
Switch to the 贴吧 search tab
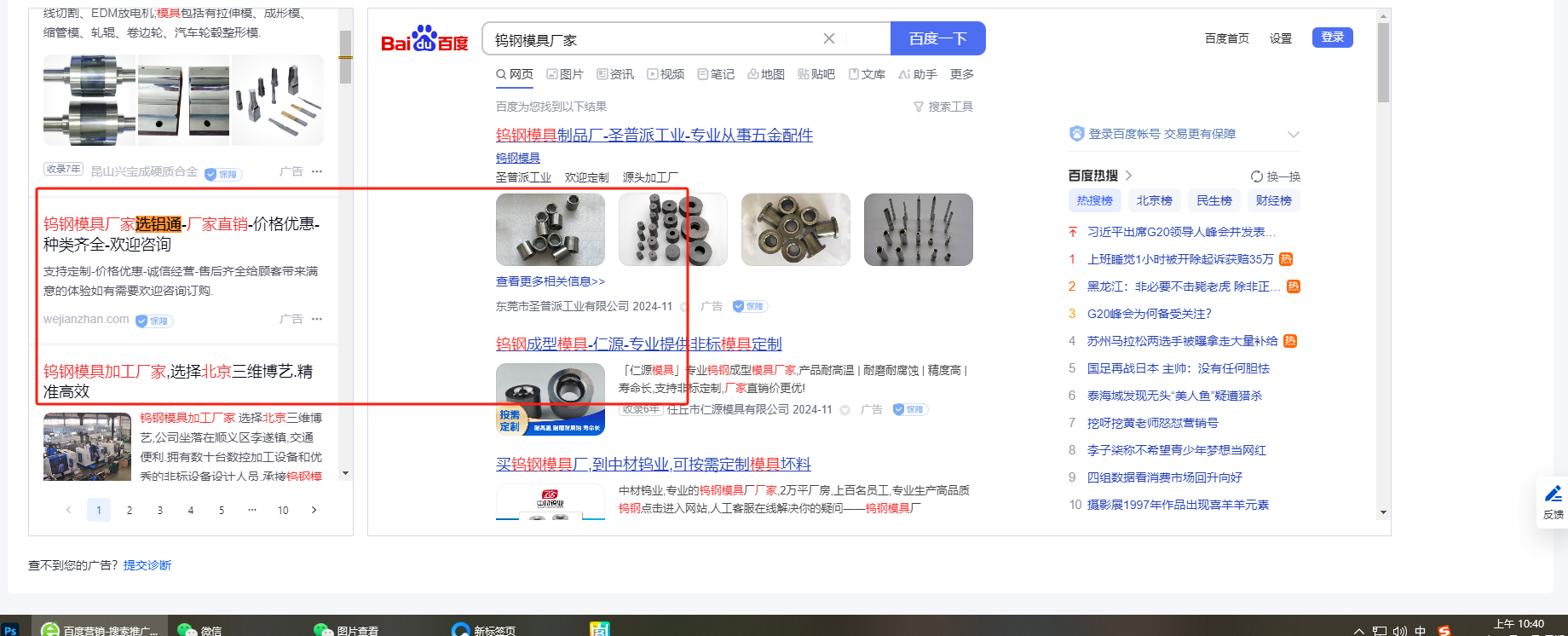pyautogui.click(x=816, y=74)
